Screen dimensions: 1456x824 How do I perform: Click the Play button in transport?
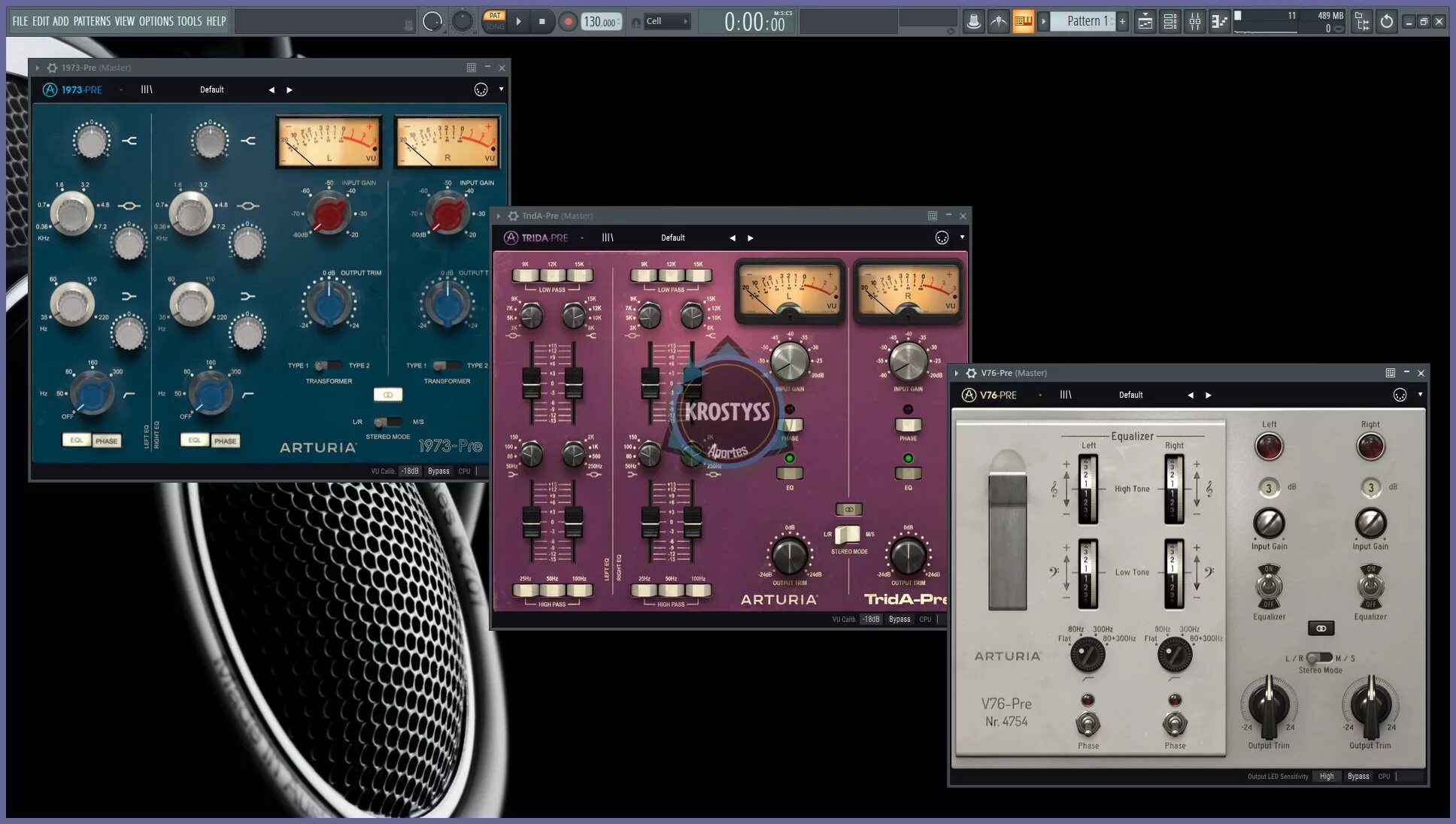(x=518, y=22)
